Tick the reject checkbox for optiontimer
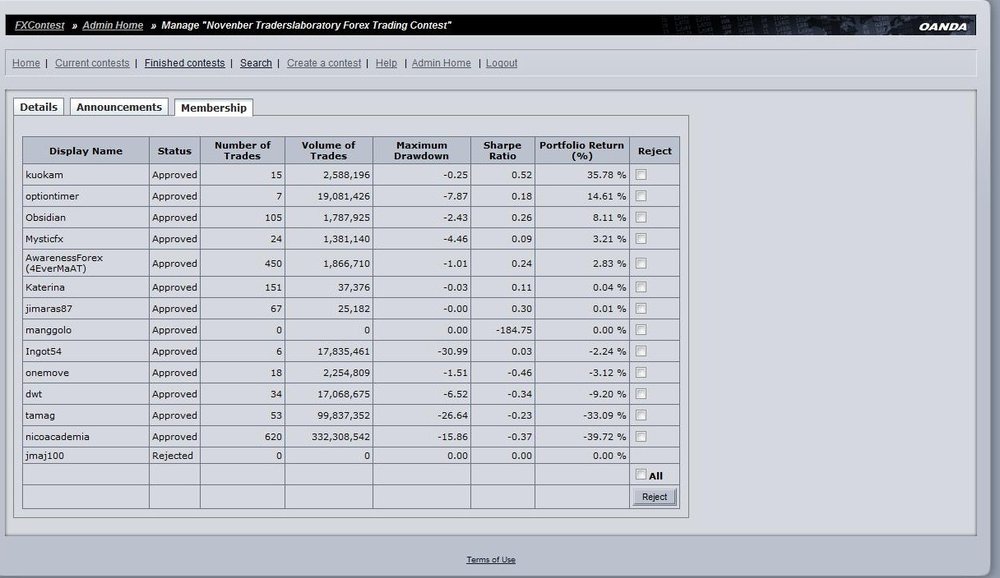Viewport: 1000px width, 578px height. [641, 196]
